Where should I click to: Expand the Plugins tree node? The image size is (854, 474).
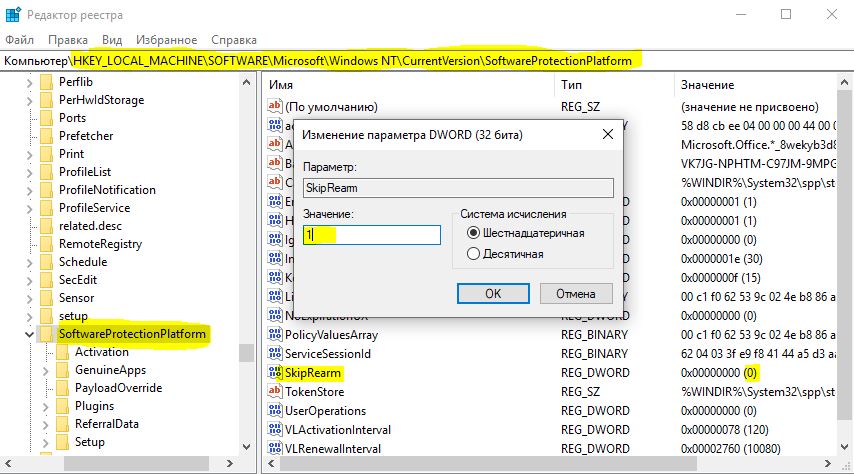click(x=46, y=407)
